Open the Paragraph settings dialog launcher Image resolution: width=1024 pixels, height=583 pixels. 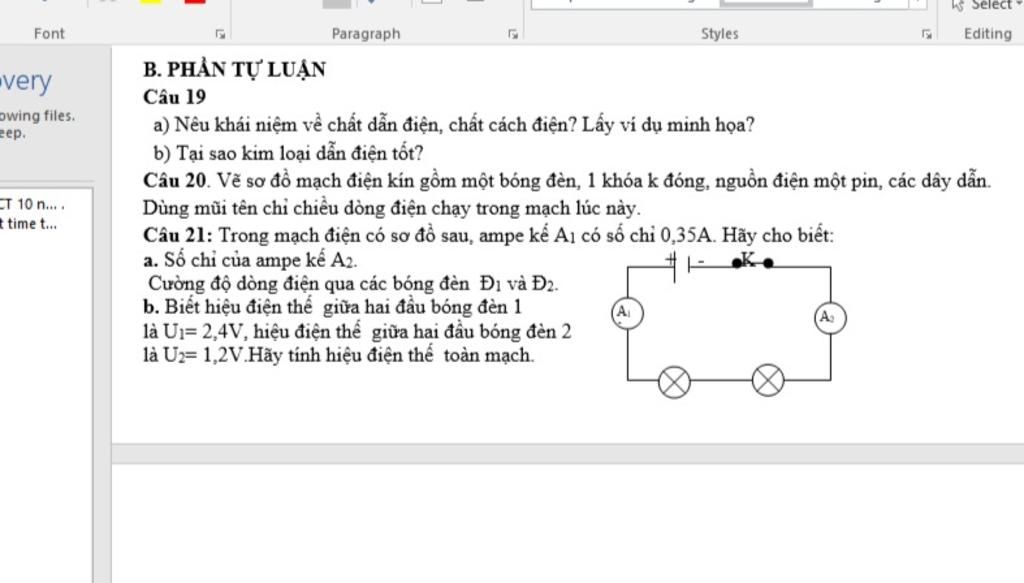513,34
